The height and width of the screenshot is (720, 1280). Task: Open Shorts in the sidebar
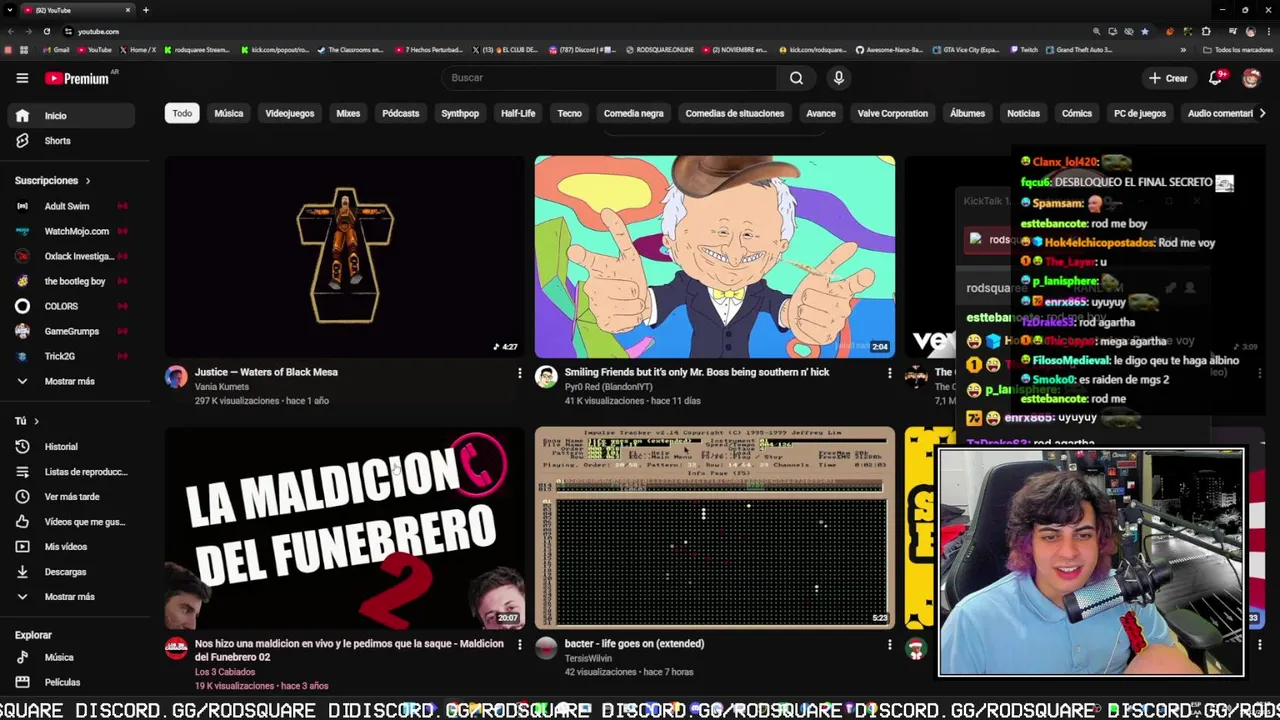click(x=70, y=141)
